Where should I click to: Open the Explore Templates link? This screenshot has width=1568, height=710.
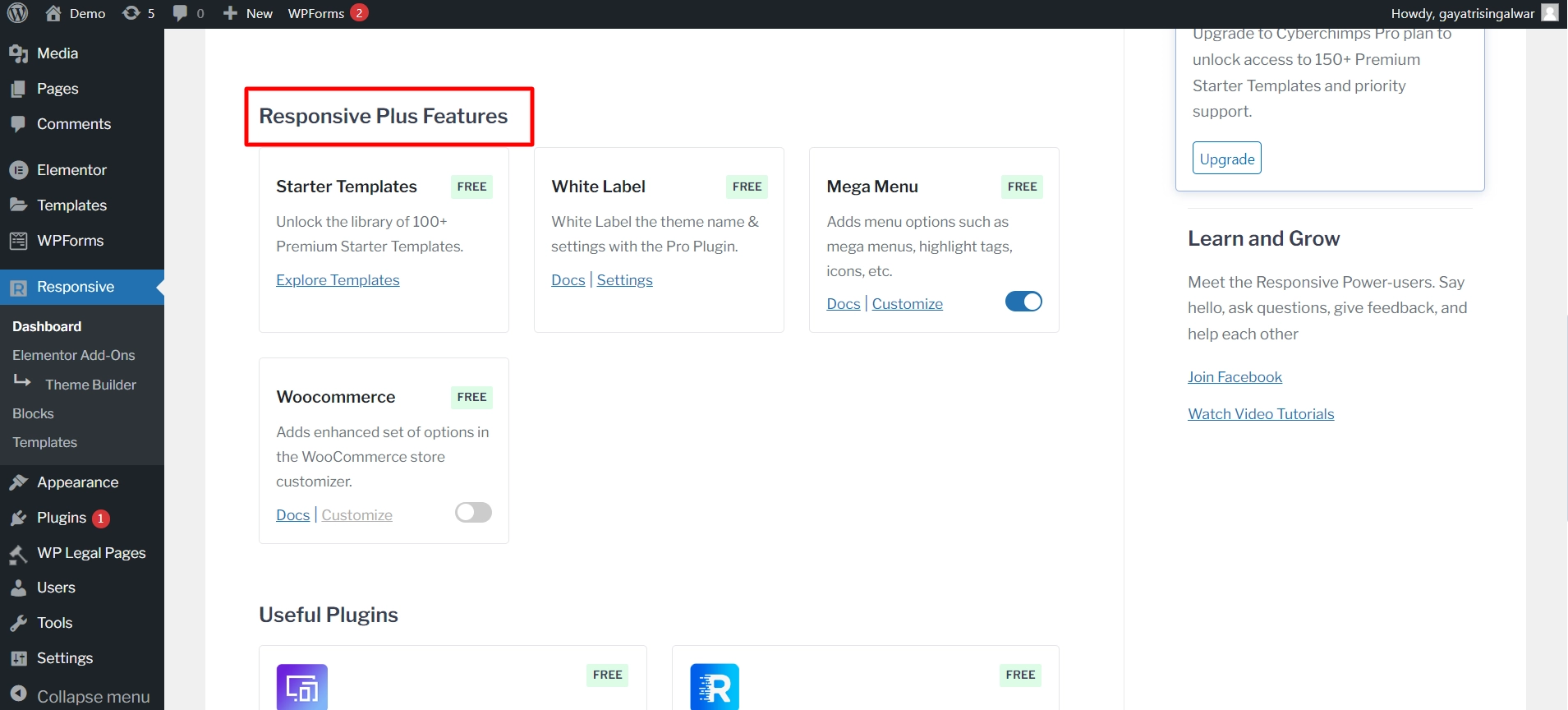(338, 280)
